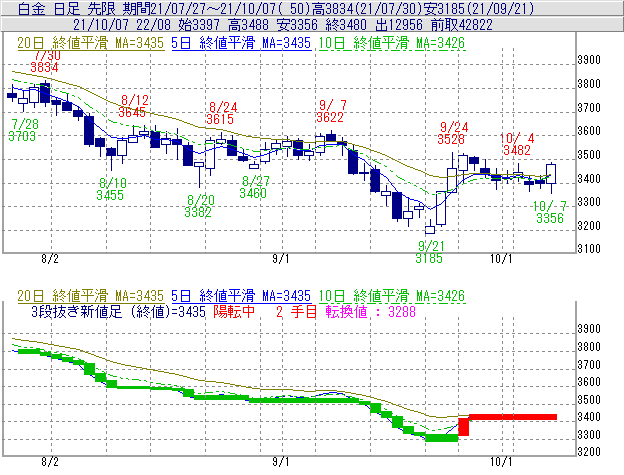Click top chart 20日 終値平滑 MA=3435 legend
Screen dimensions: 624x475
point(91,43)
